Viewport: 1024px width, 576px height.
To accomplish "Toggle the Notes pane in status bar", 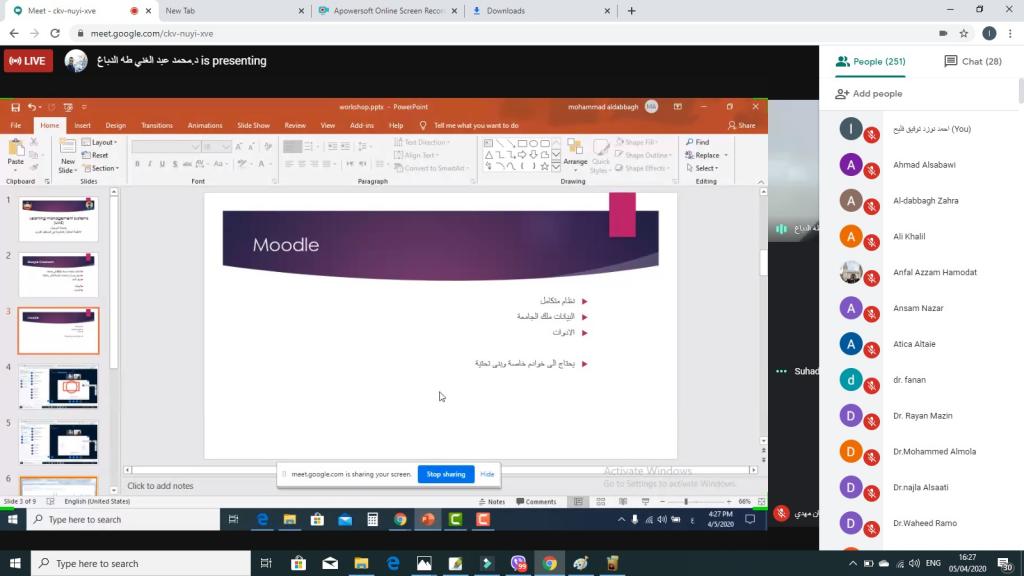I will 492,501.
